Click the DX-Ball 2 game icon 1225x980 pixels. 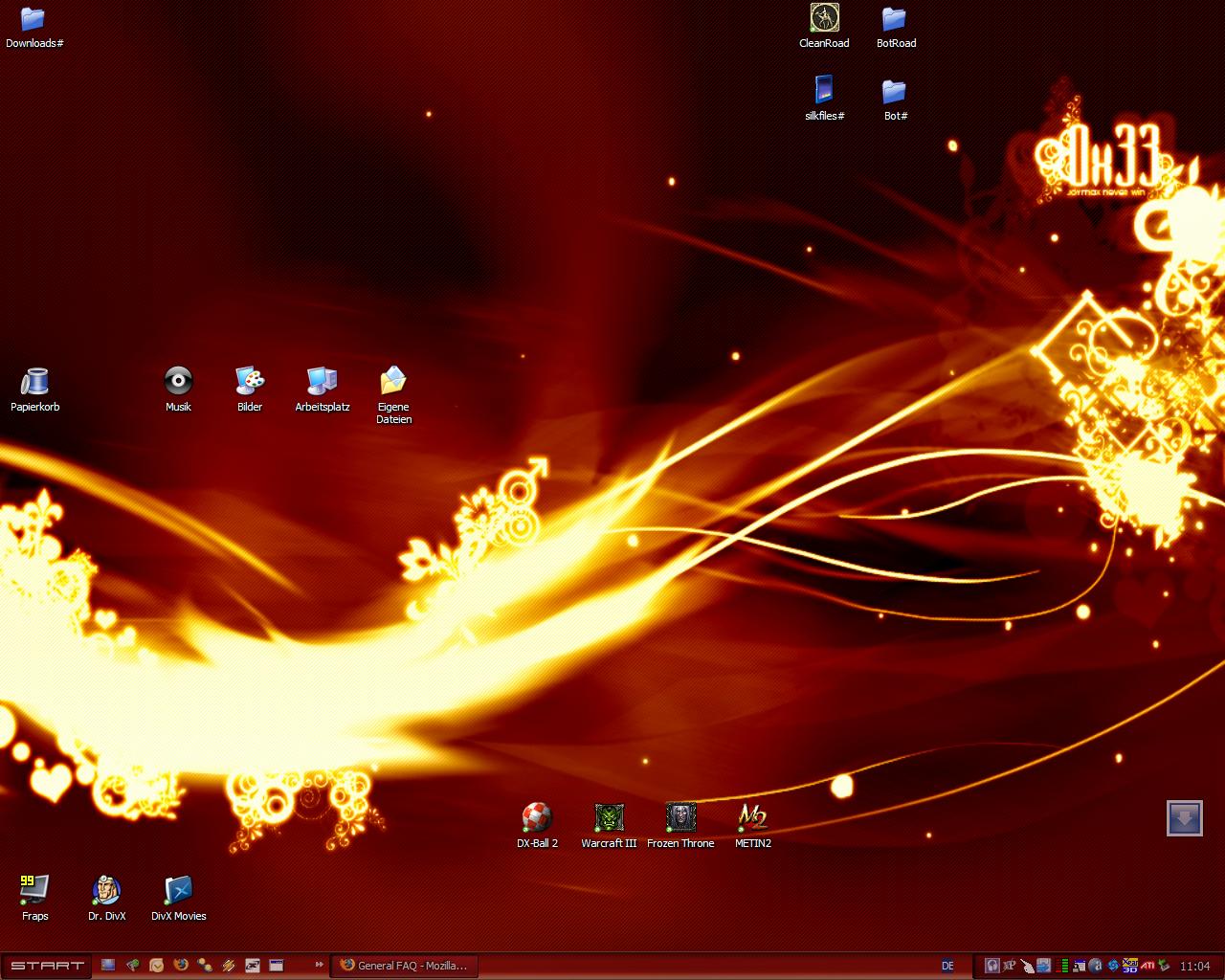pyautogui.click(x=537, y=818)
